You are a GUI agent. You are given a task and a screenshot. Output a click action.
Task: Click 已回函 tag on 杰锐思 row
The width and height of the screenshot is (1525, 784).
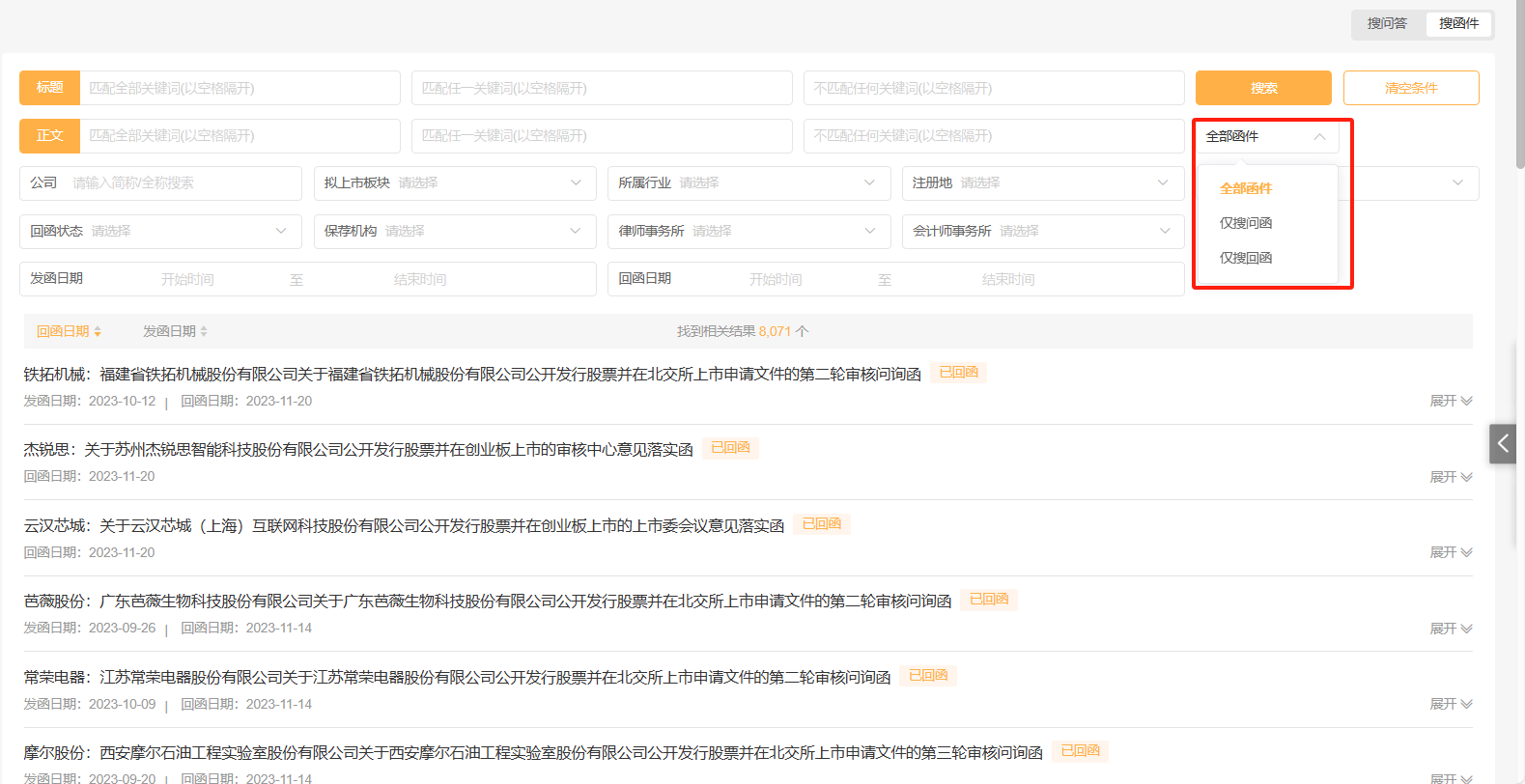(x=730, y=448)
